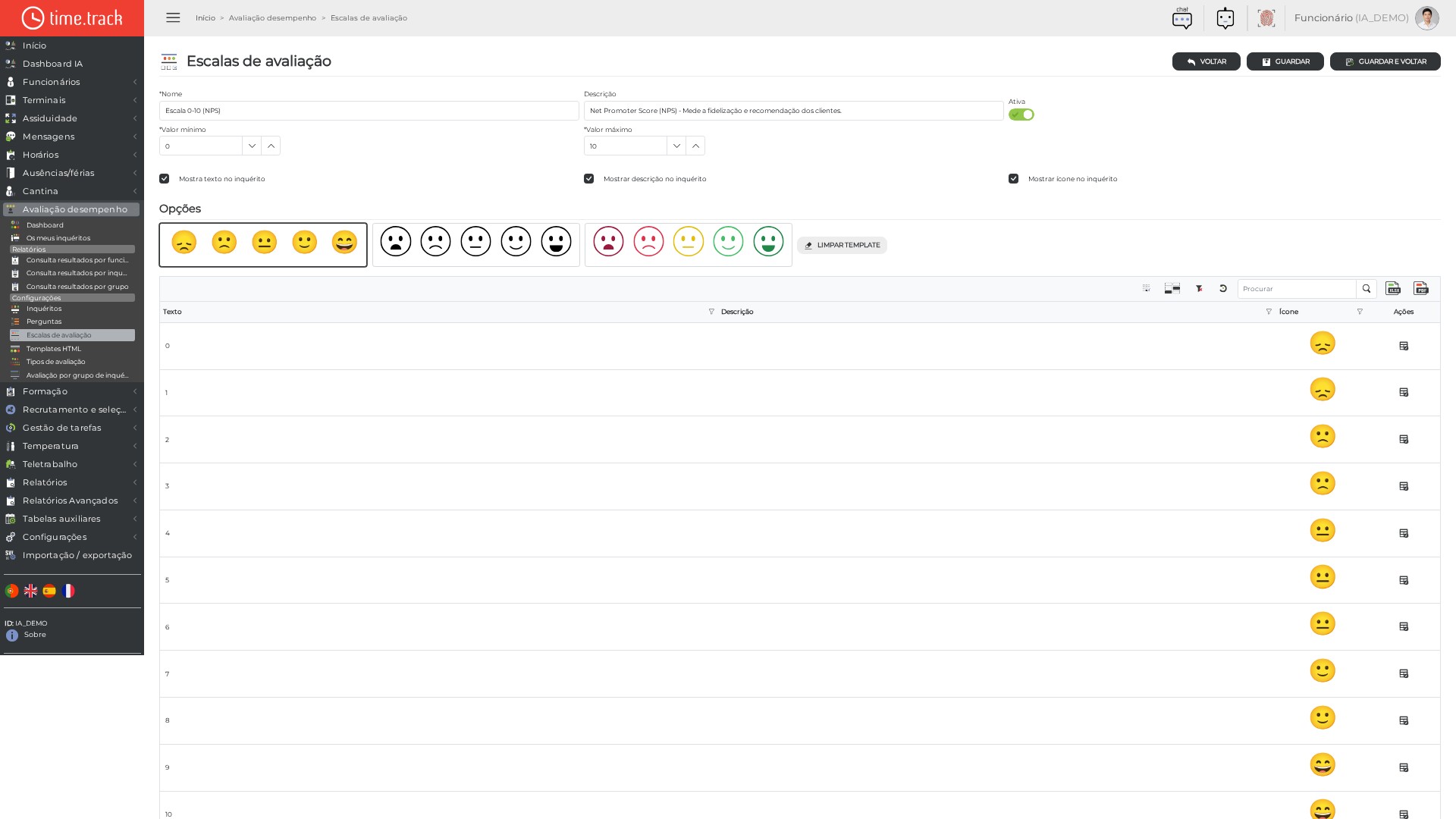This screenshot has width=1456, height=819.
Task: Expand Funcionários sidebar menu
Action: click(71, 82)
